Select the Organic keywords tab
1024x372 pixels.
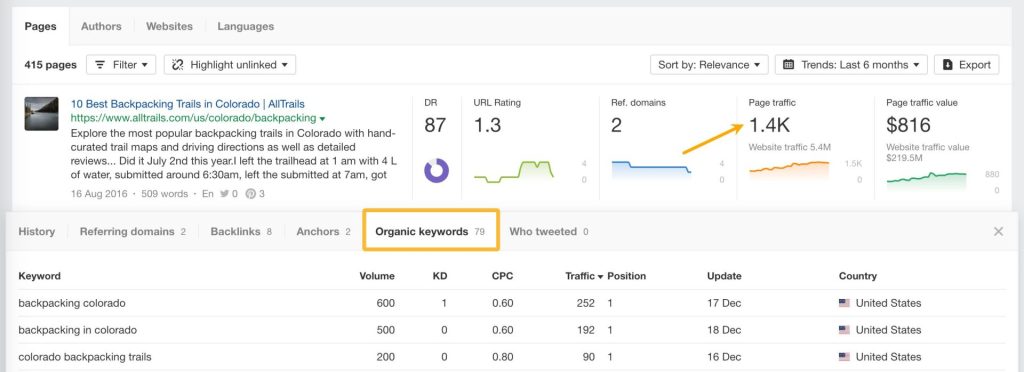pos(430,231)
